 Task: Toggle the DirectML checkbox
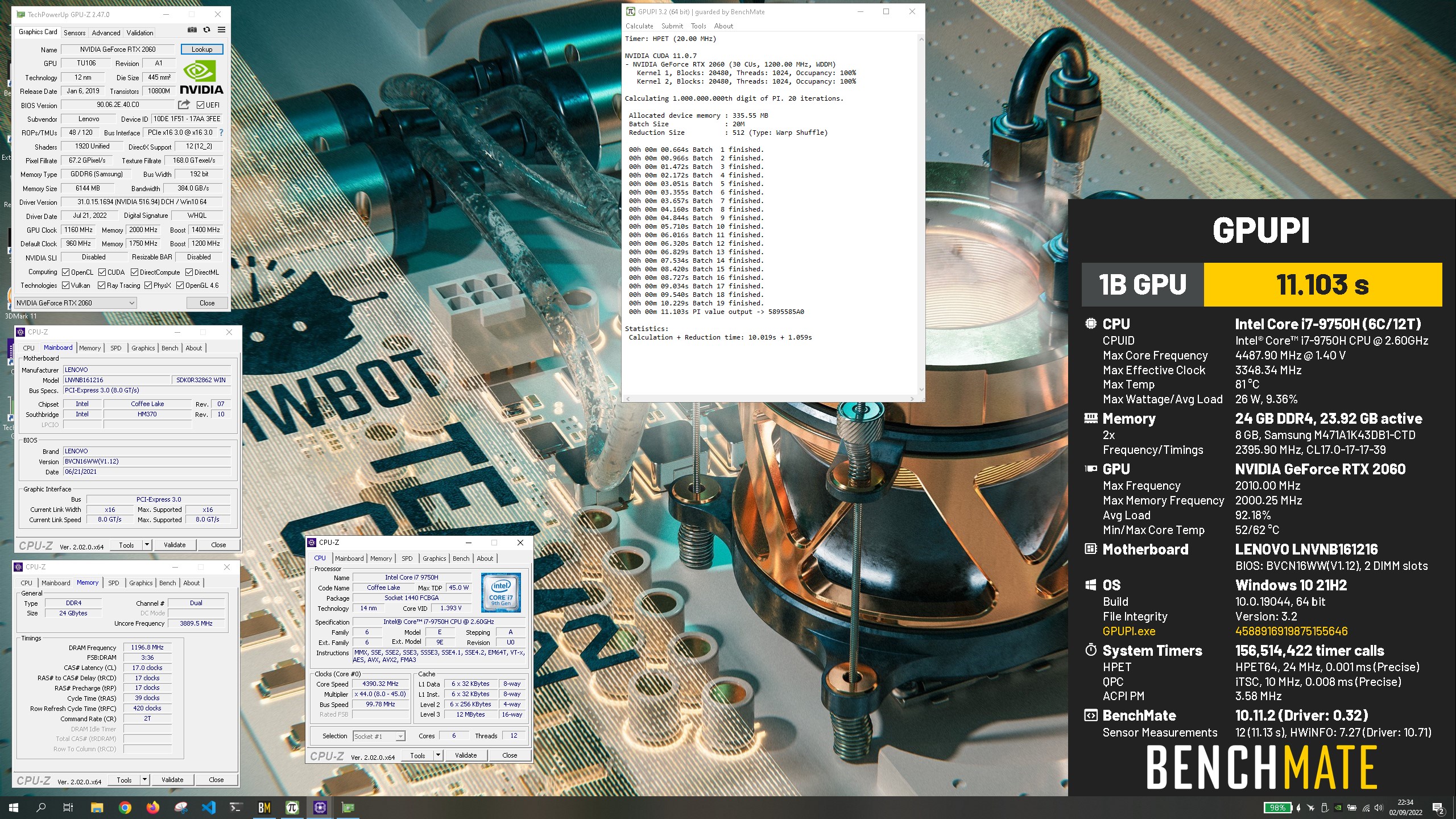pos(189,272)
